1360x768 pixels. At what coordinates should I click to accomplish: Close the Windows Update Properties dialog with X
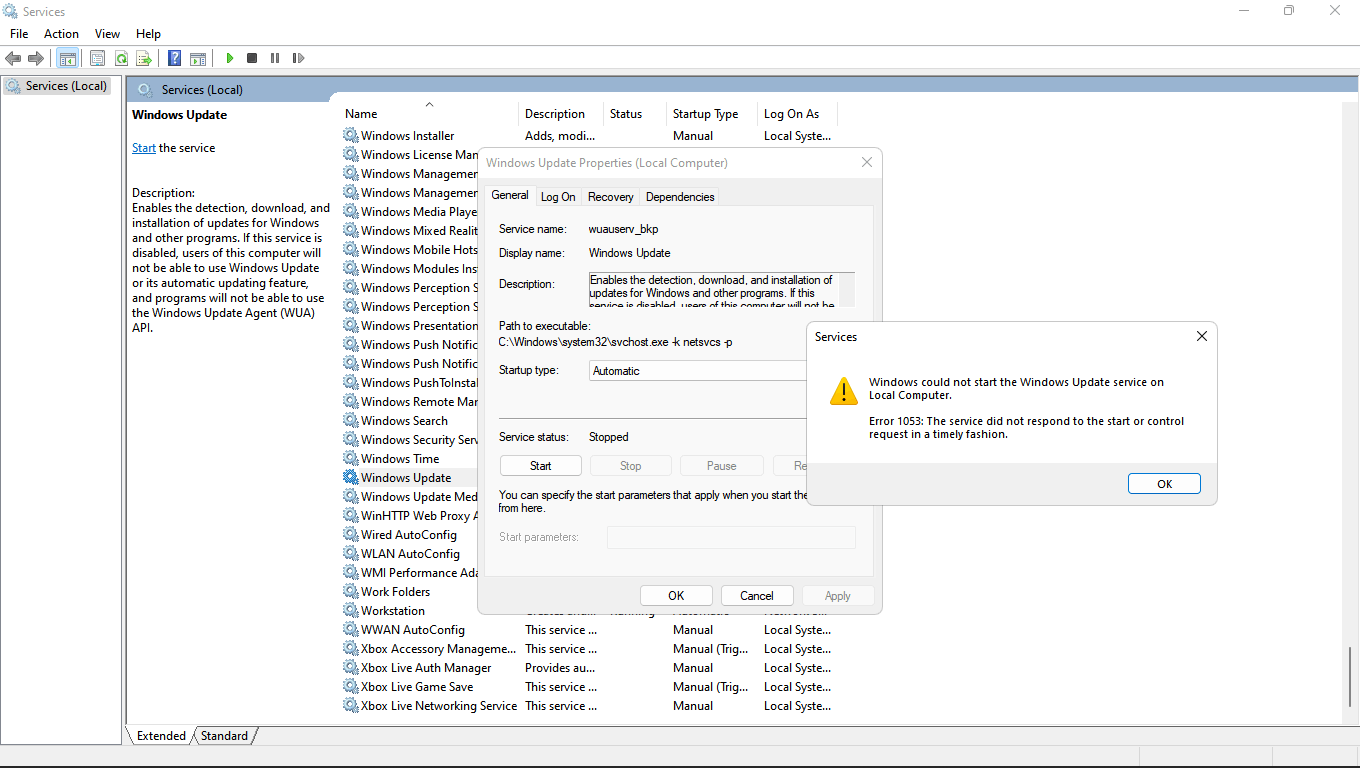click(866, 162)
